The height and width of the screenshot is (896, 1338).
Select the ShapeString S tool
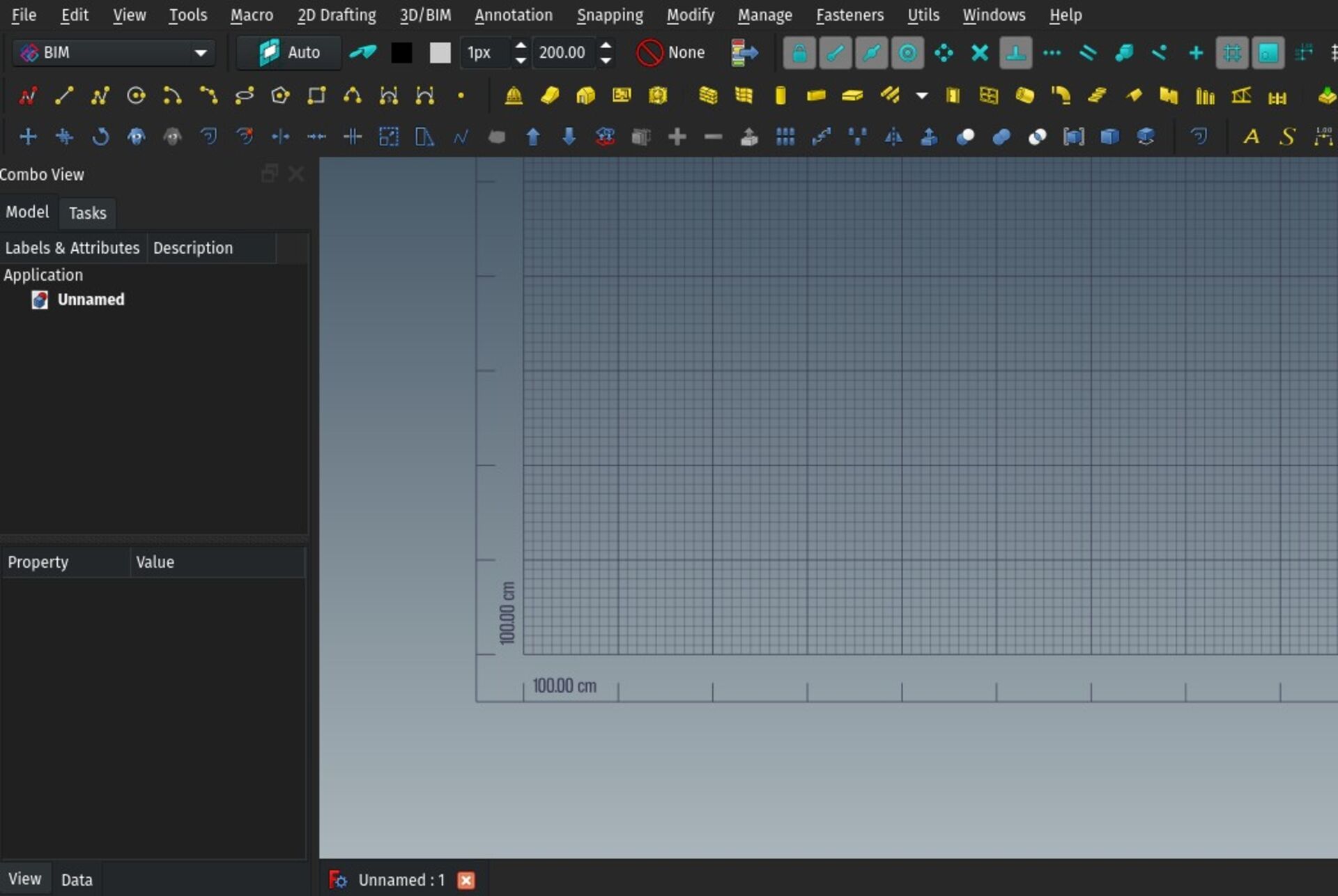coord(1288,137)
